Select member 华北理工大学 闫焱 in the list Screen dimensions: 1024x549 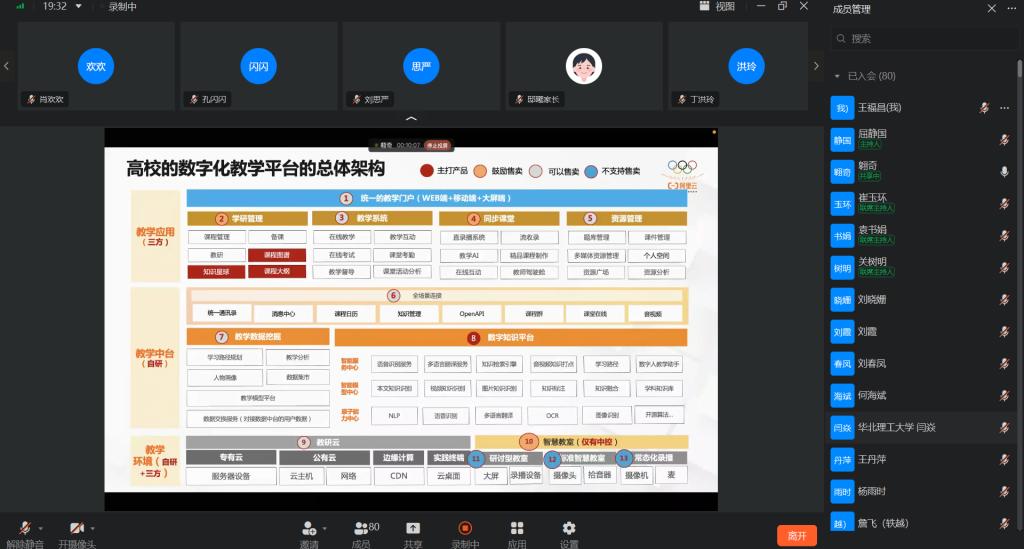921,428
